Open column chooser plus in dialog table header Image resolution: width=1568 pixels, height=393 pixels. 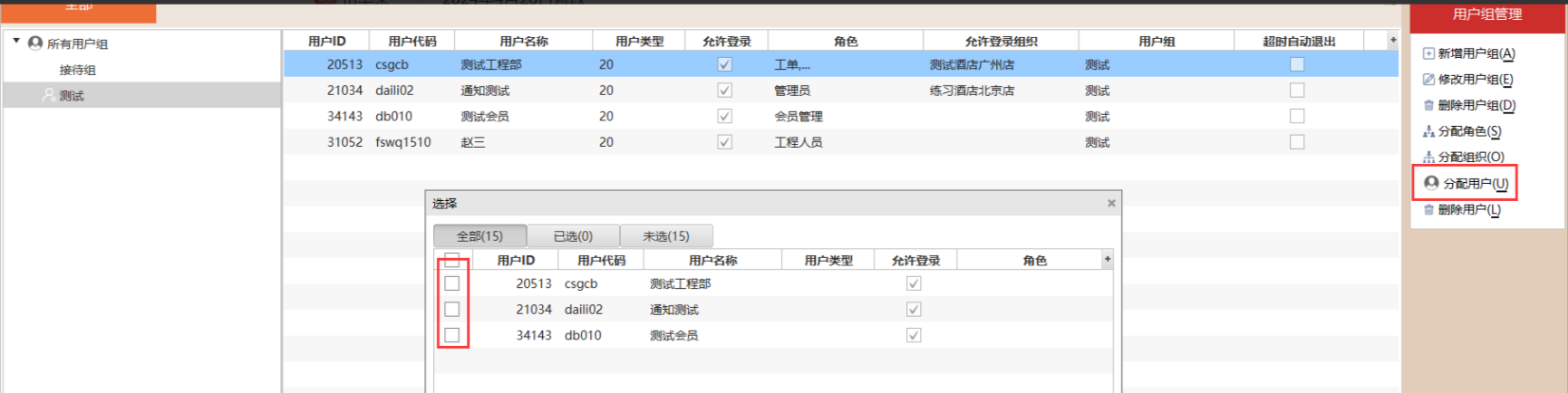pyautogui.click(x=1107, y=260)
